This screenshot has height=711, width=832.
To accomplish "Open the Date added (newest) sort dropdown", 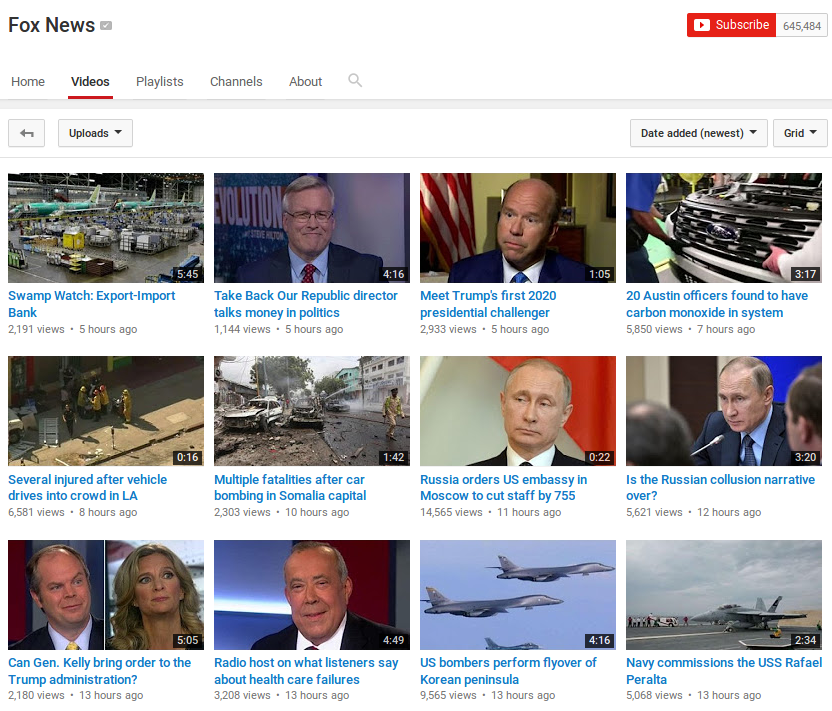I will (x=698, y=133).
